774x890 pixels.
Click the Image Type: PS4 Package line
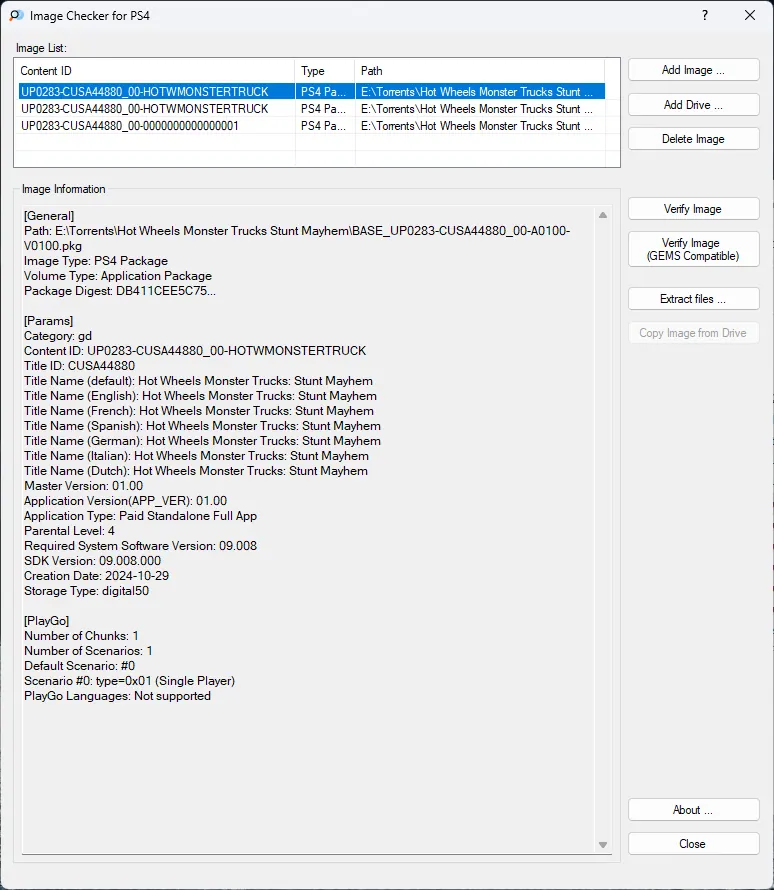pyautogui.click(x=96, y=261)
